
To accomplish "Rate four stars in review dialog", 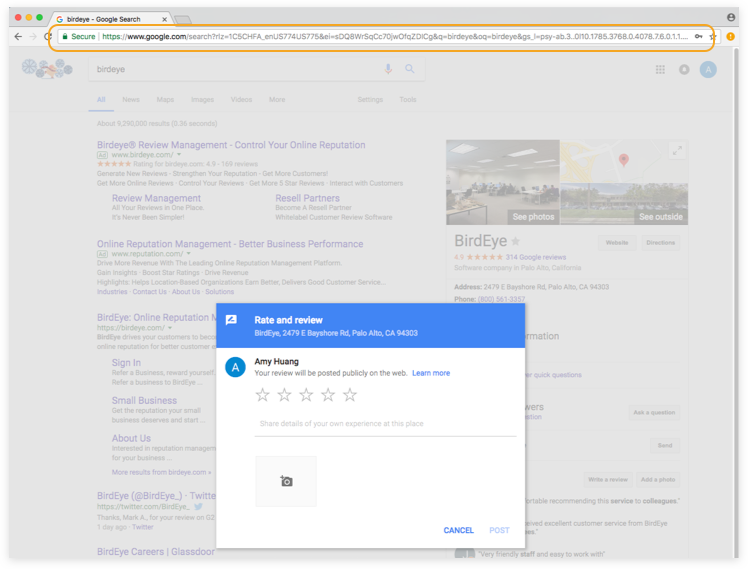I will (x=328, y=395).
